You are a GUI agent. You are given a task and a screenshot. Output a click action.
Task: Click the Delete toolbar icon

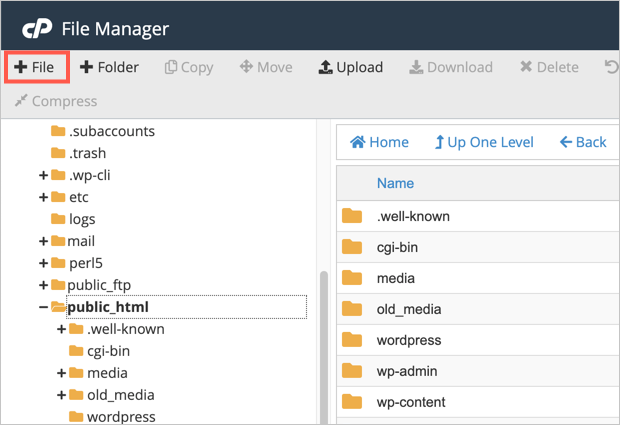pyautogui.click(x=525, y=67)
